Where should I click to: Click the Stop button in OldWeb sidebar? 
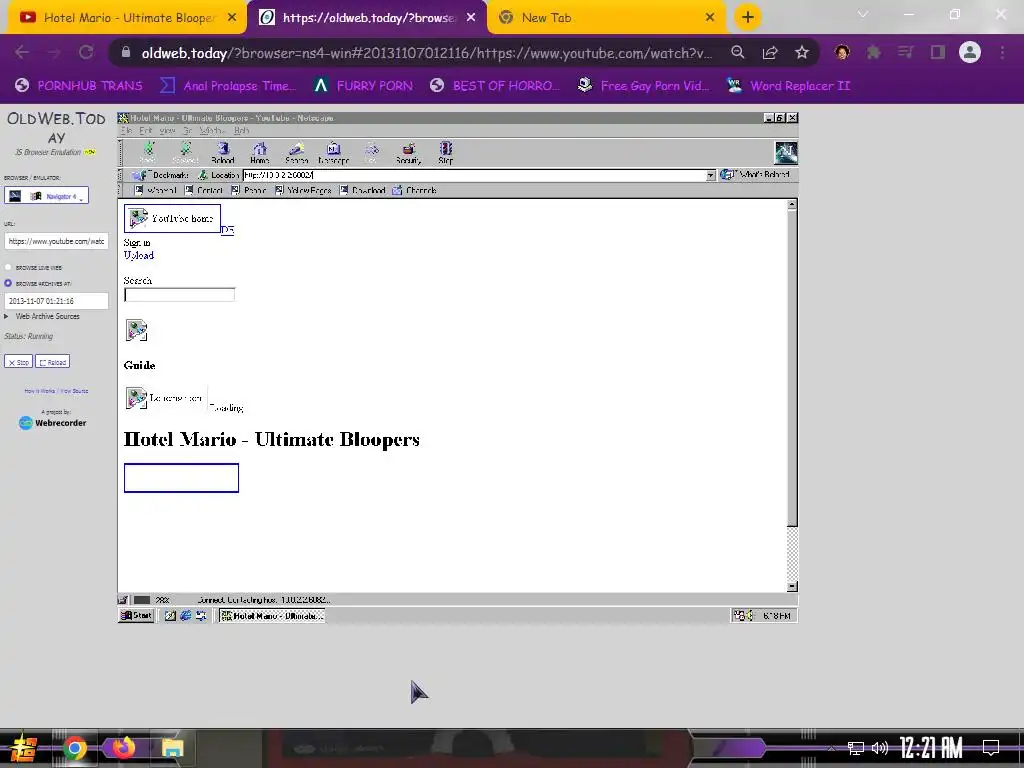18,362
